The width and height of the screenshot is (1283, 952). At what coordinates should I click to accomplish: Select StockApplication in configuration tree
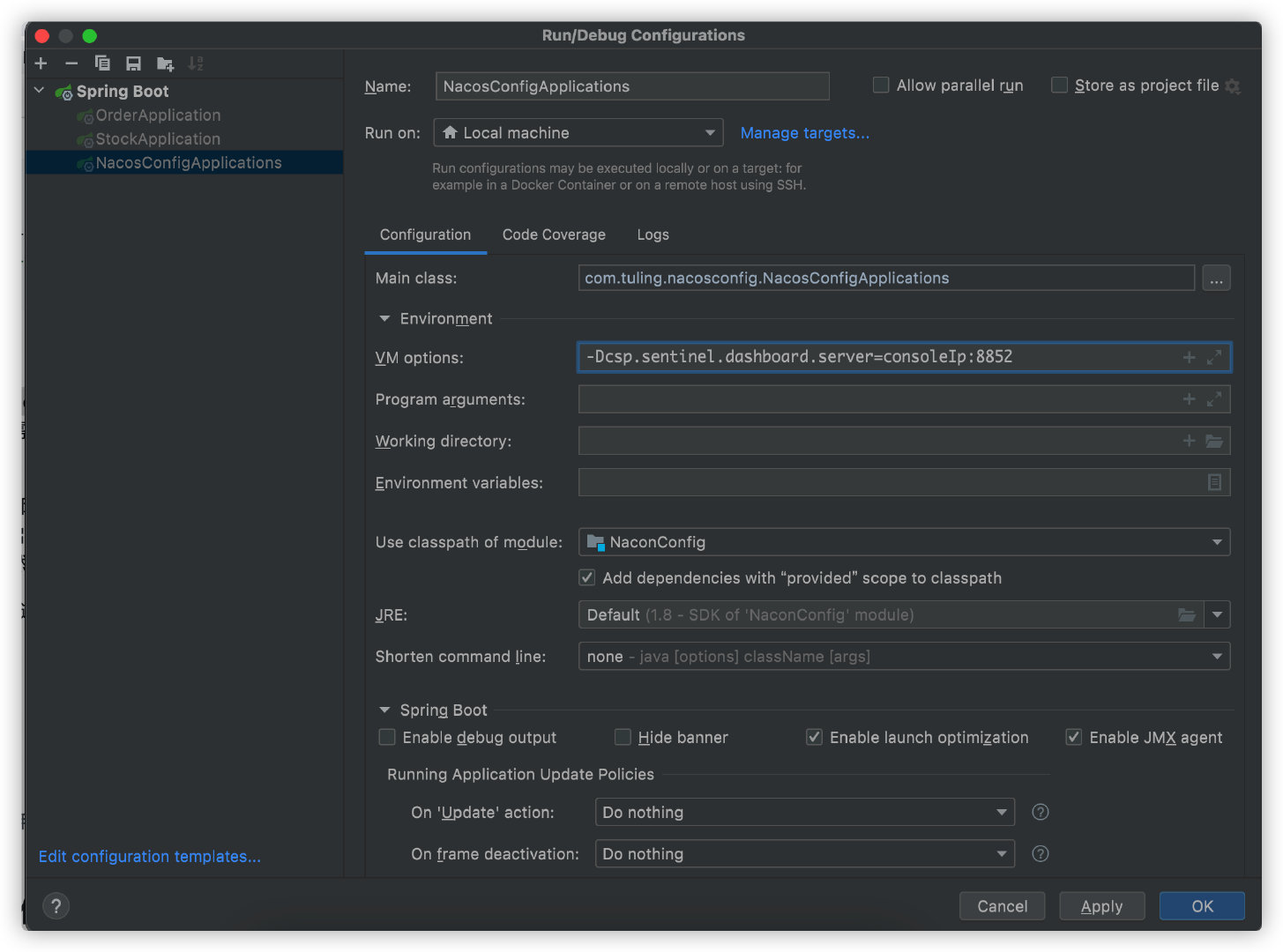pos(158,138)
